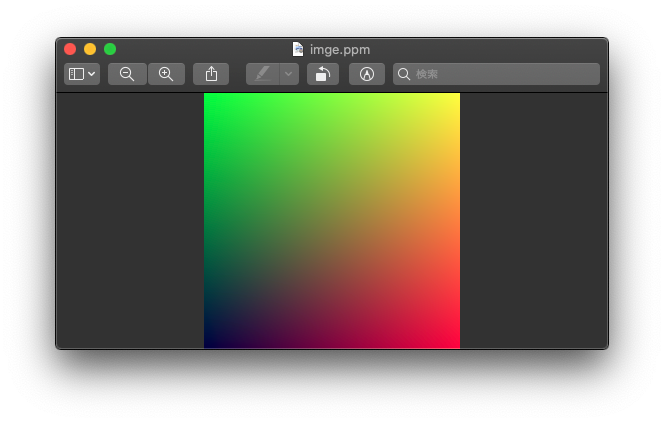Image resolution: width=664 pixels, height=423 pixels.
Task: Click the search field
Action: click(x=496, y=74)
